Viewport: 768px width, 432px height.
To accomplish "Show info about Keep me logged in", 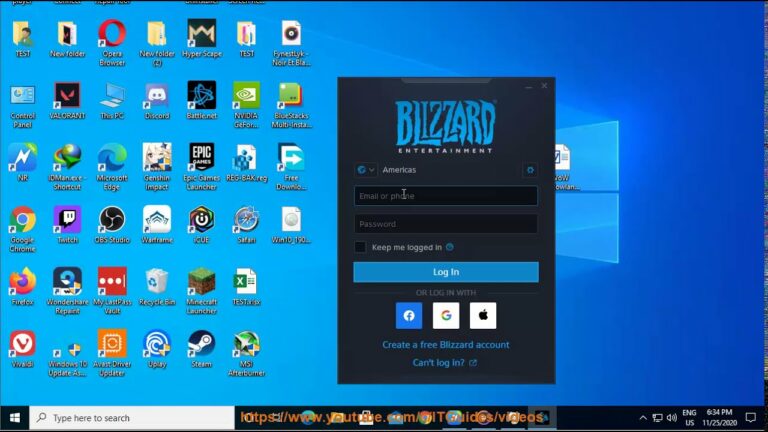I will (x=450, y=247).
